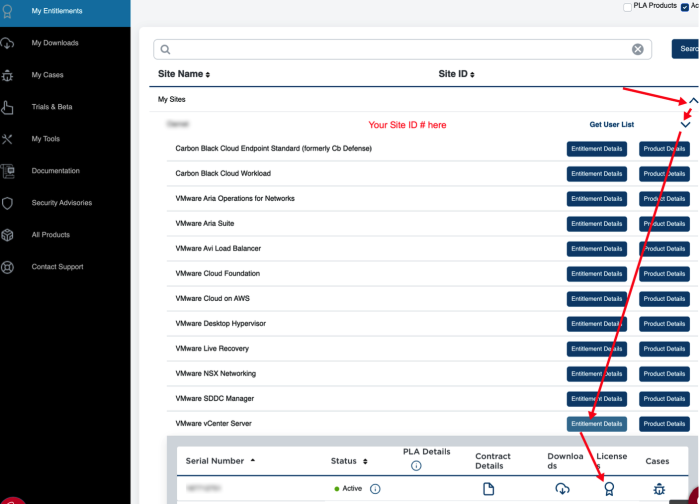Click the info icon next to Active status

pos(375,489)
